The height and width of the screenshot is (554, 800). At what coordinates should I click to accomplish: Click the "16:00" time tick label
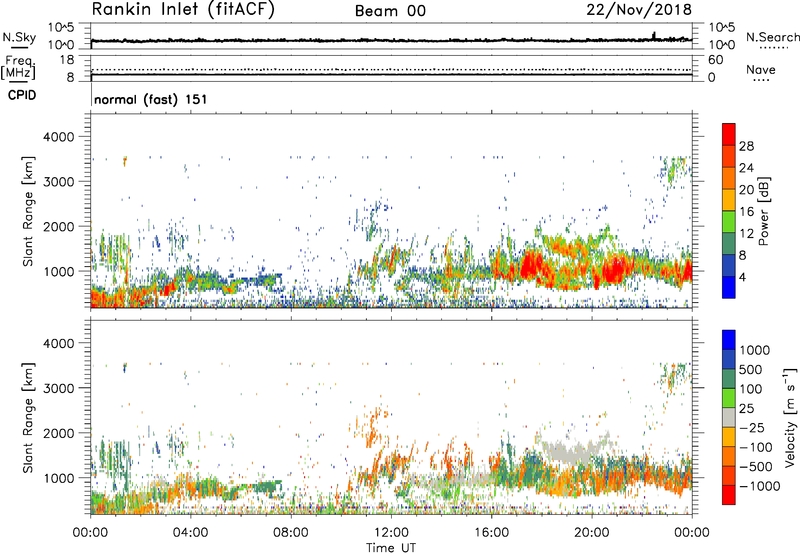[x=491, y=533]
